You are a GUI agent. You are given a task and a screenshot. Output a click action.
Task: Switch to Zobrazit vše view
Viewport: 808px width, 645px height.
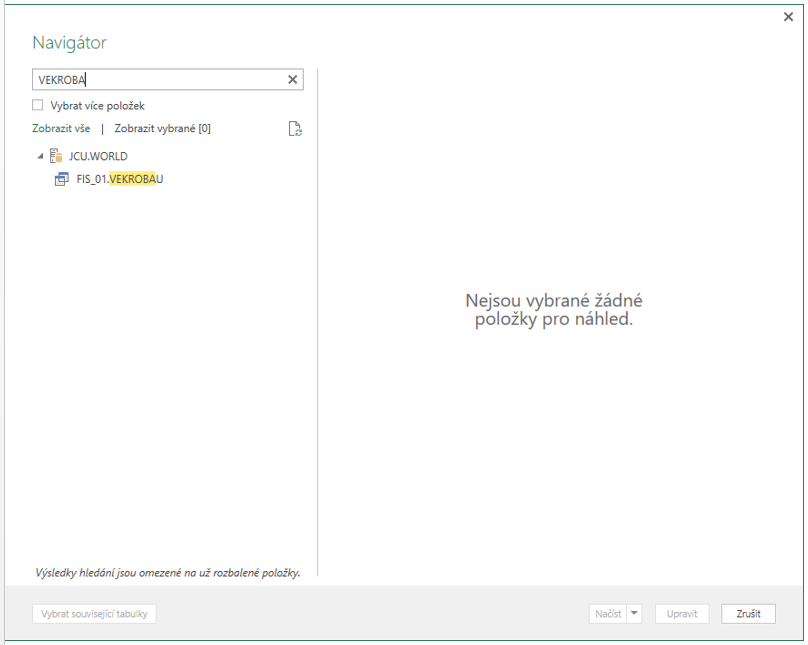[61, 128]
